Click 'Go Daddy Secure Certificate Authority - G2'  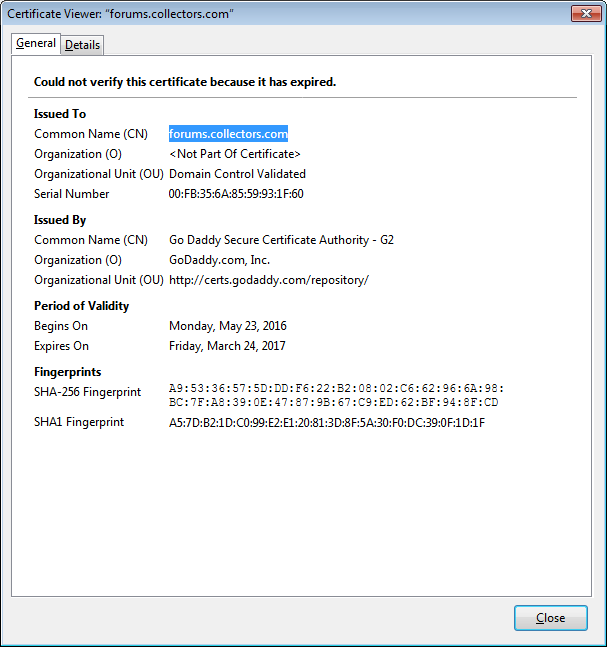(x=281, y=240)
